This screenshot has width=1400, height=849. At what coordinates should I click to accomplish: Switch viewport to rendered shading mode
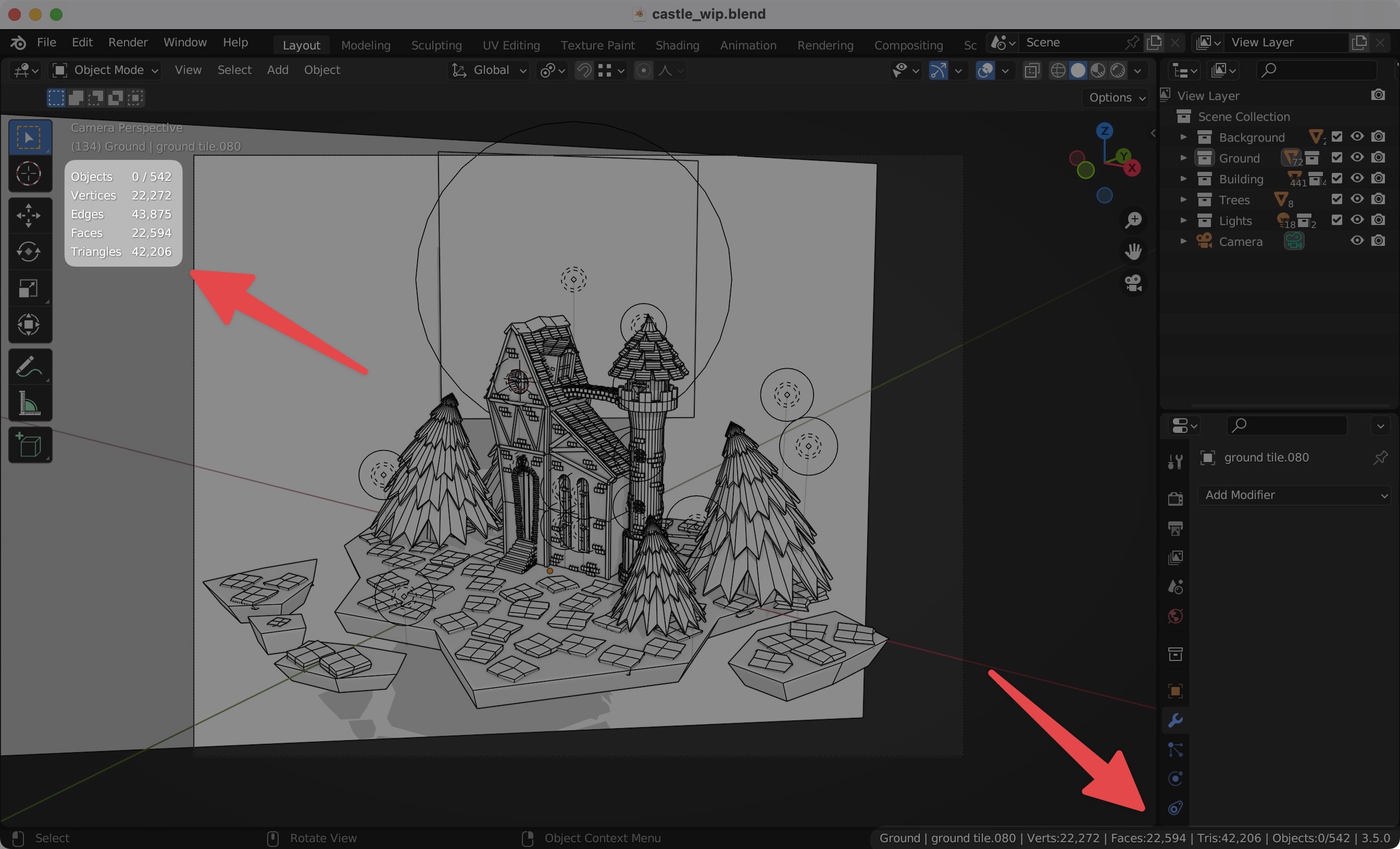pos(1118,70)
